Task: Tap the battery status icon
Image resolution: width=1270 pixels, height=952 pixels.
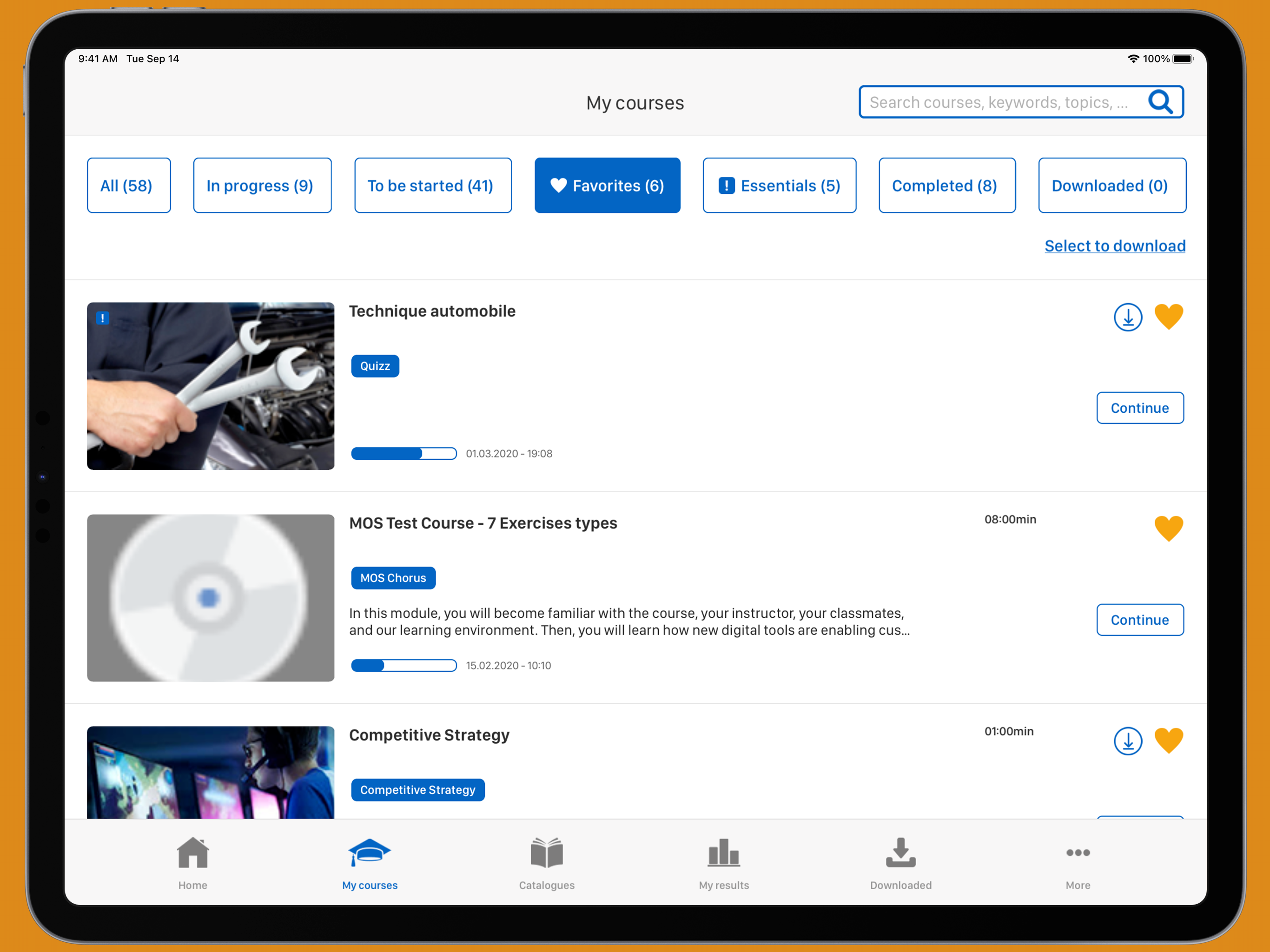Action: pyautogui.click(x=1183, y=59)
